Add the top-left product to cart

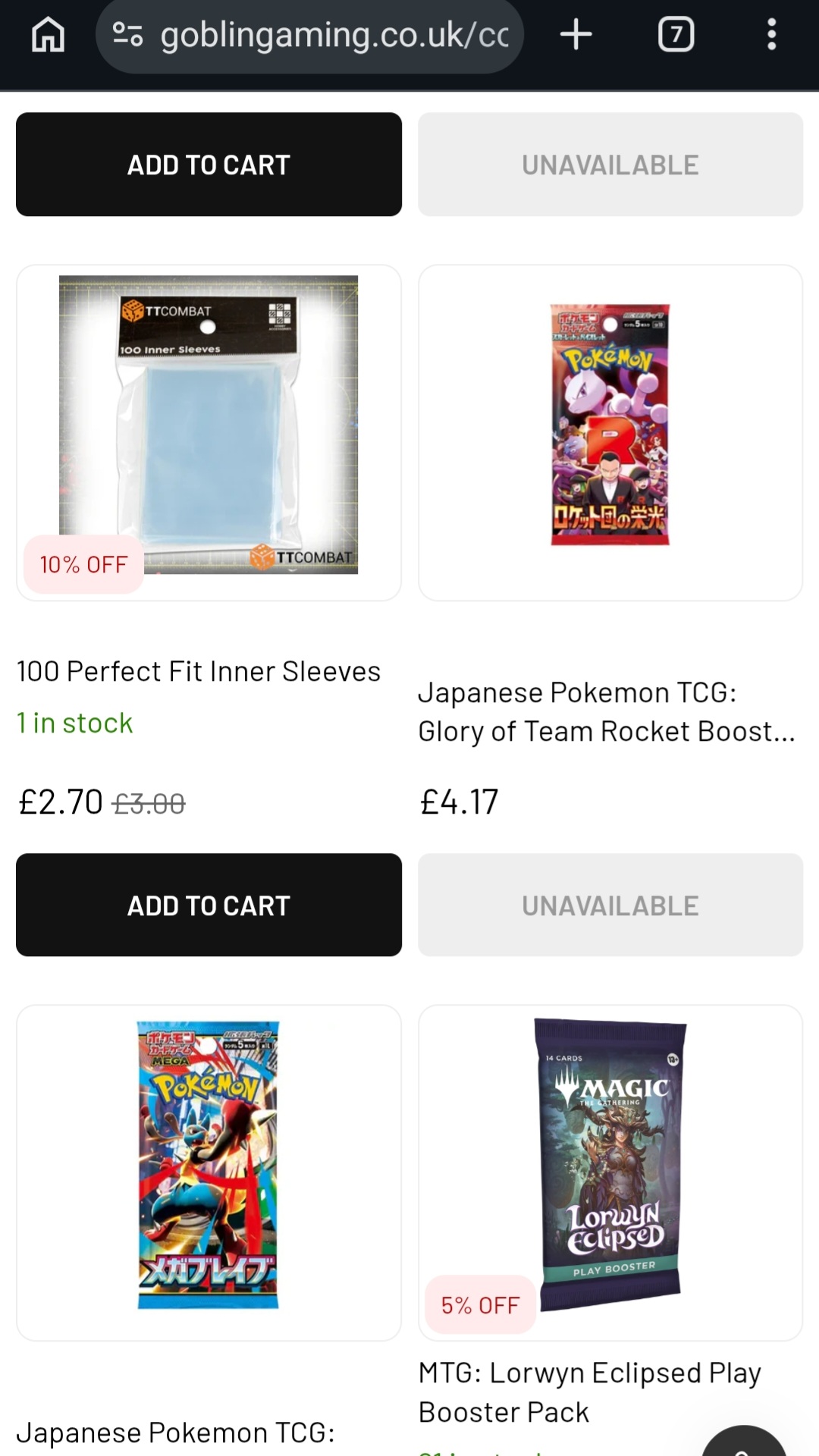tap(209, 165)
